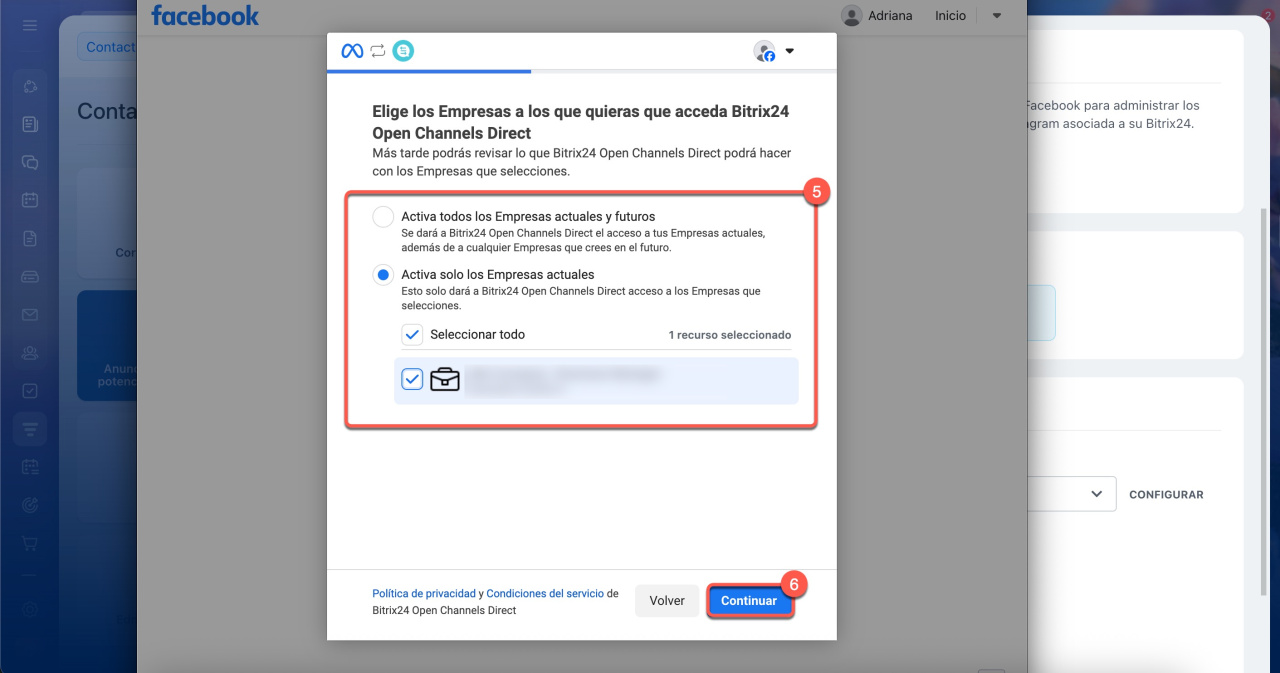Click the briefcase icon in the business row

click(445, 380)
